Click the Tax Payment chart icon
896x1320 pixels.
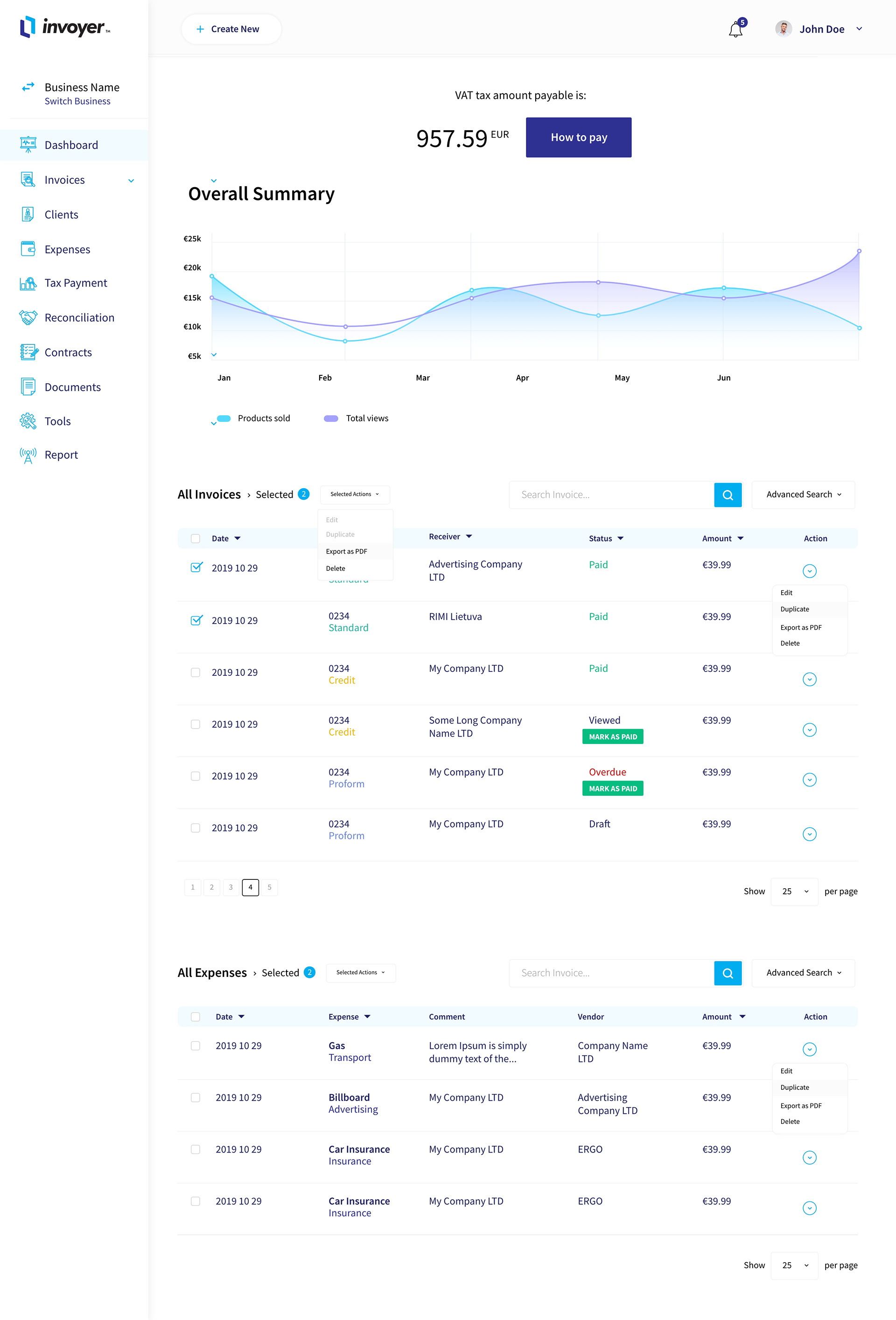tap(28, 283)
